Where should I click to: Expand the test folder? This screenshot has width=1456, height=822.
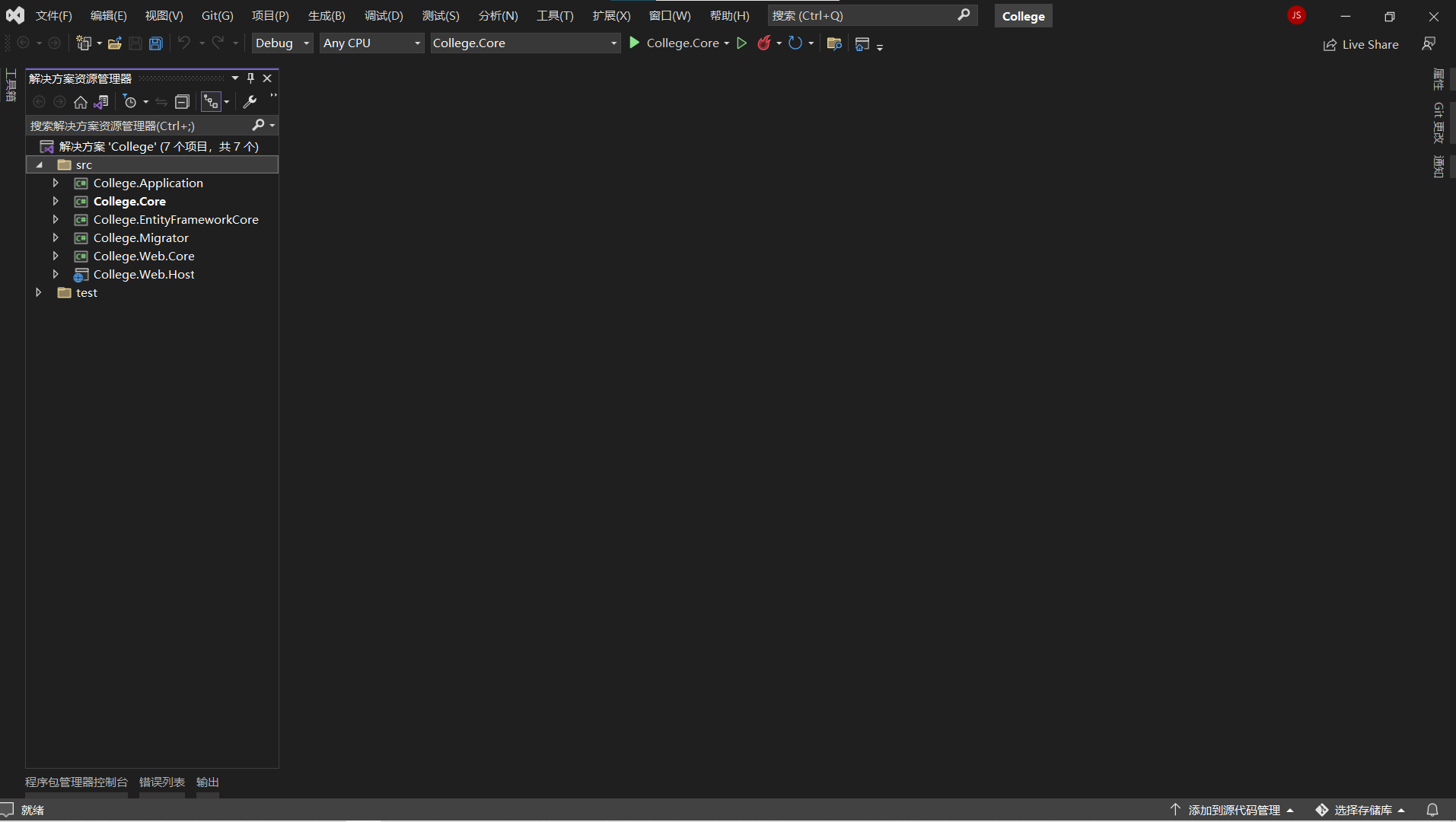pyautogui.click(x=39, y=293)
